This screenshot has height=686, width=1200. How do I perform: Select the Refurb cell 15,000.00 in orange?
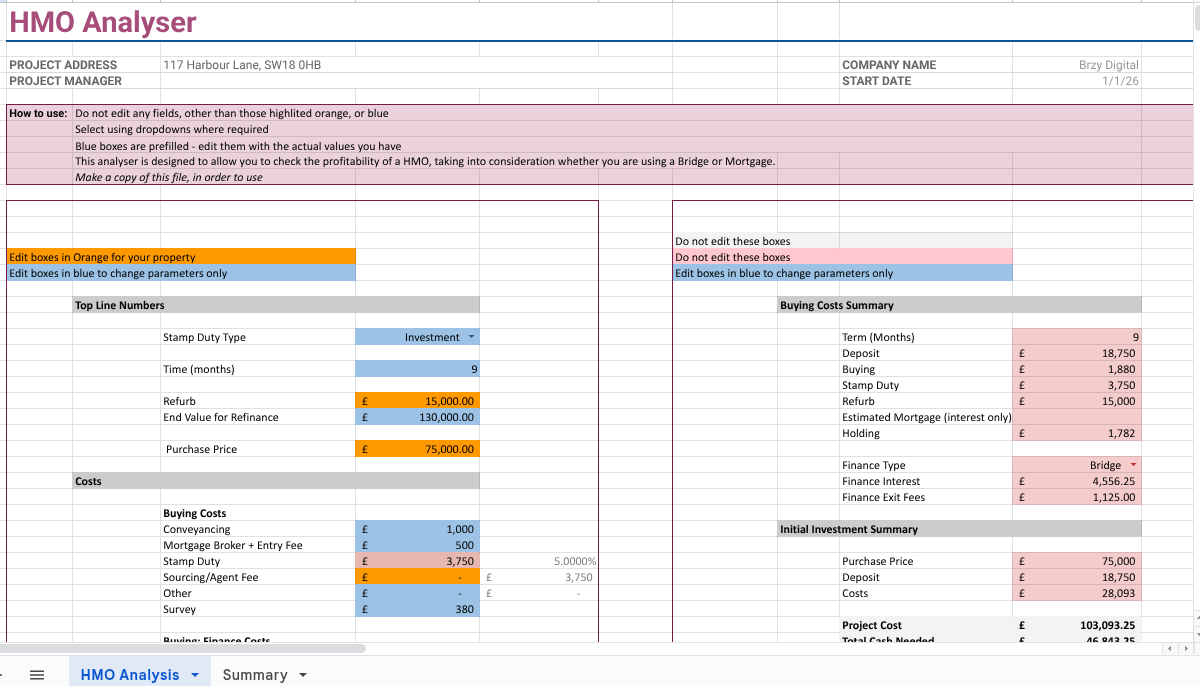coord(417,401)
